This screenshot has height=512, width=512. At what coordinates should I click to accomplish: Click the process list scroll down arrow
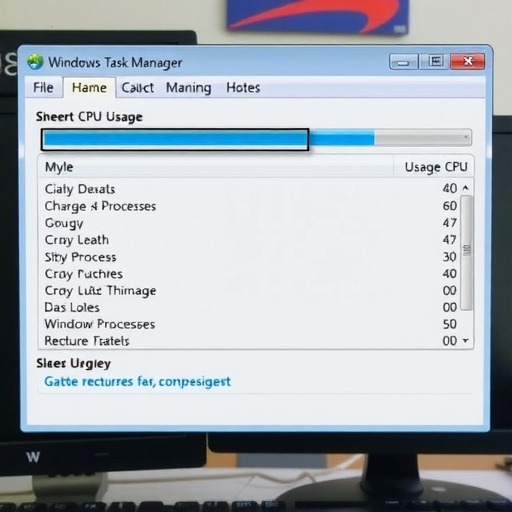point(466,341)
